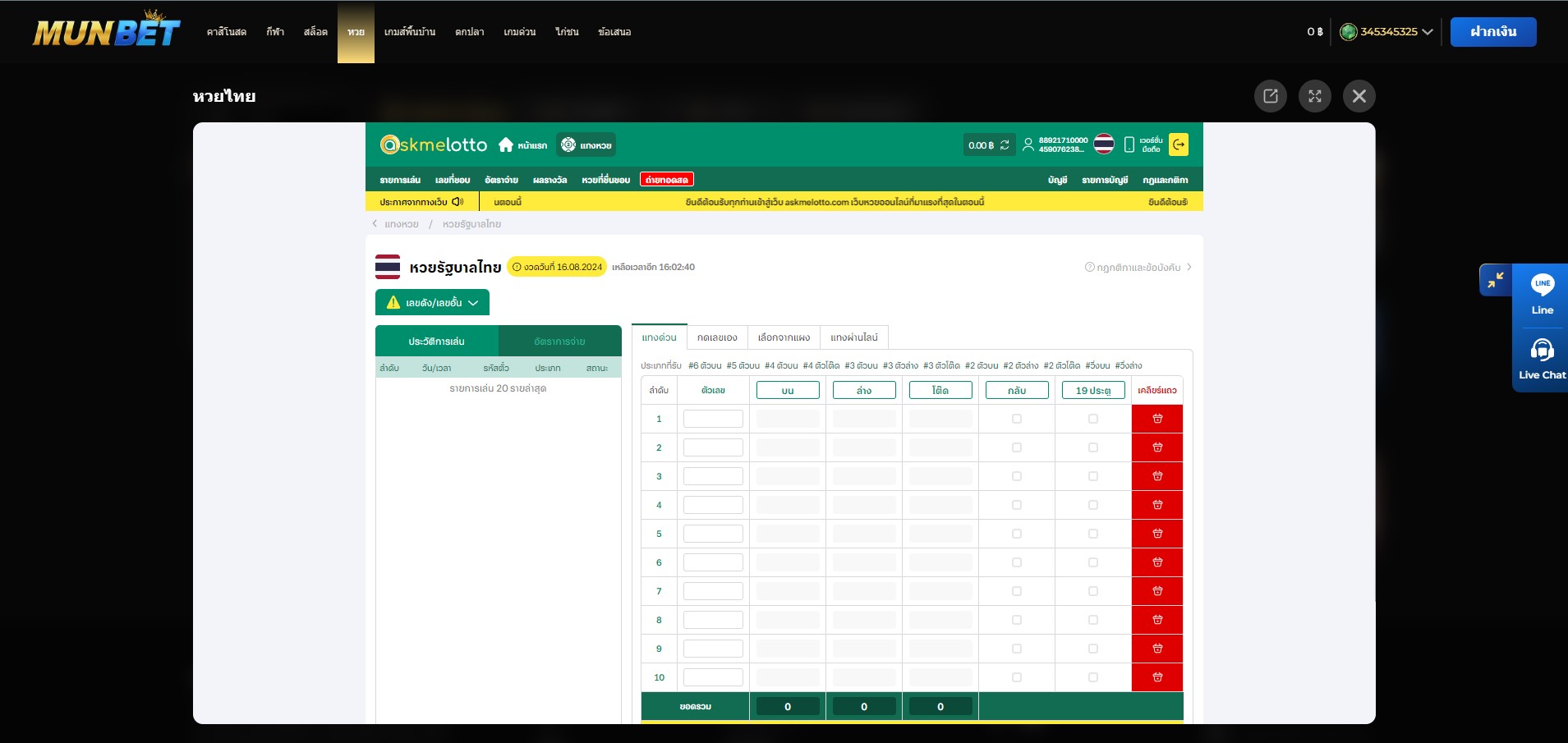Click the แทงหวย lotto wheel button

pos(586,144)
